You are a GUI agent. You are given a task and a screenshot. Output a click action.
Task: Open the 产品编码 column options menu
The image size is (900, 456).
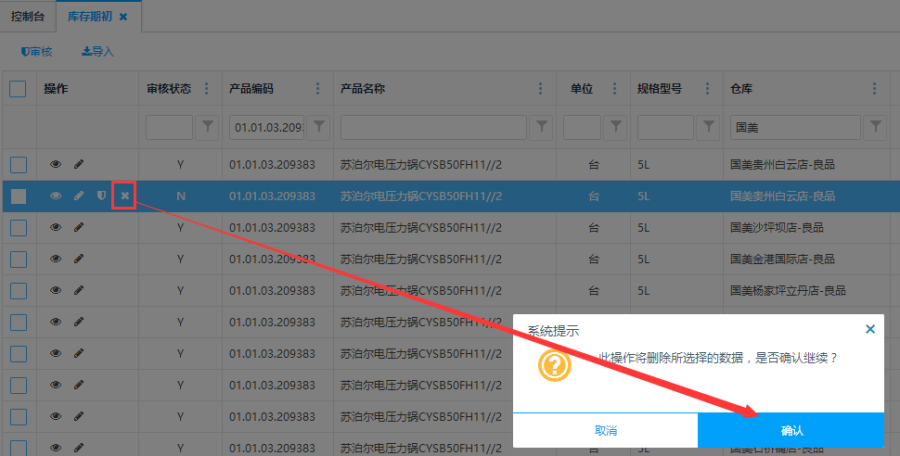click(x=318, y=89)
